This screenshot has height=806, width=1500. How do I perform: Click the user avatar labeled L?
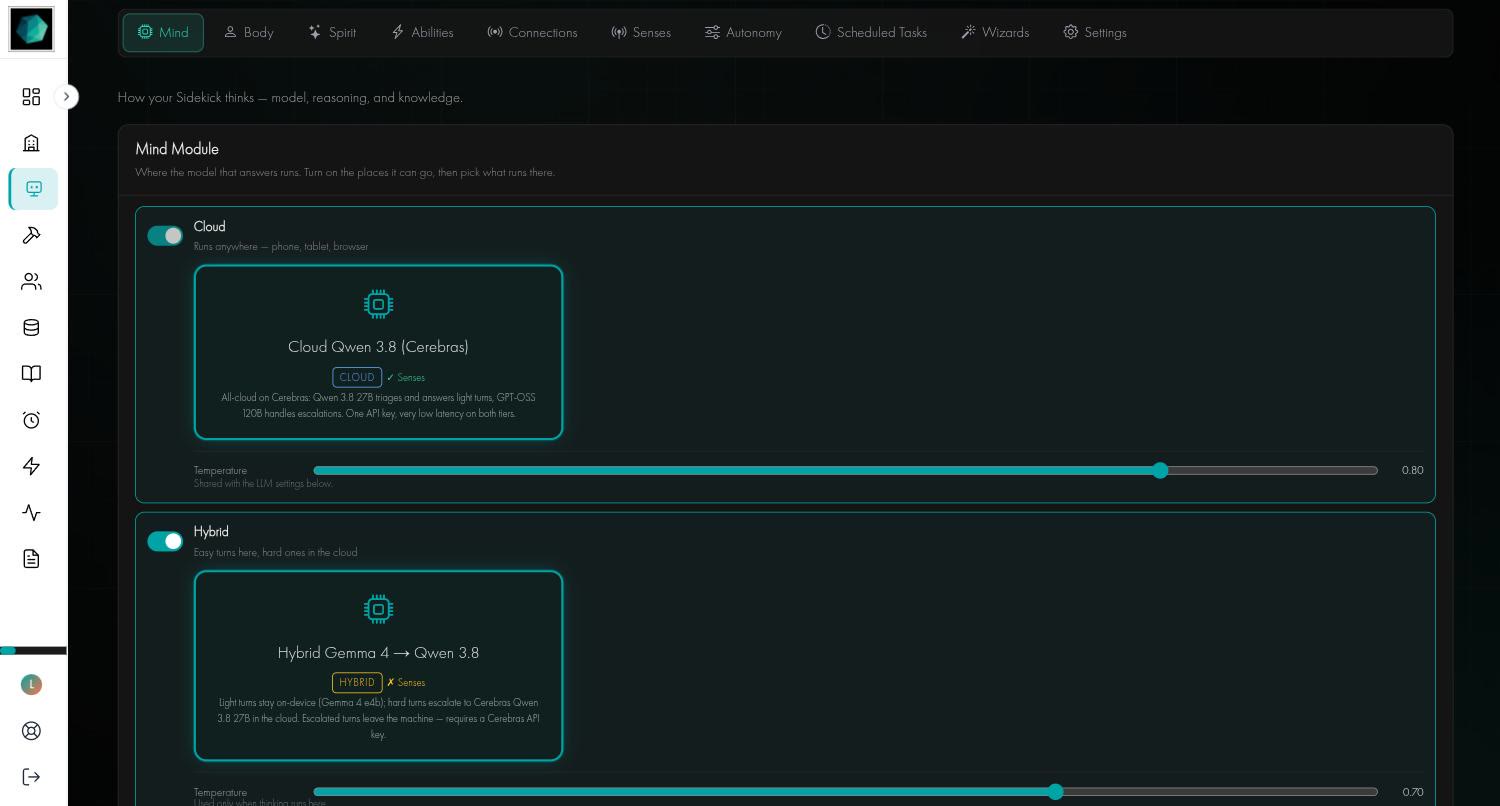(31, 684)
